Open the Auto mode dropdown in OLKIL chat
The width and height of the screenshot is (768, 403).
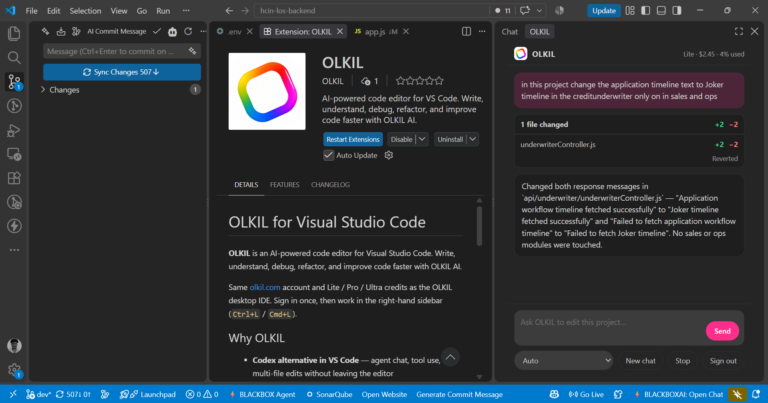click(564, 360)
